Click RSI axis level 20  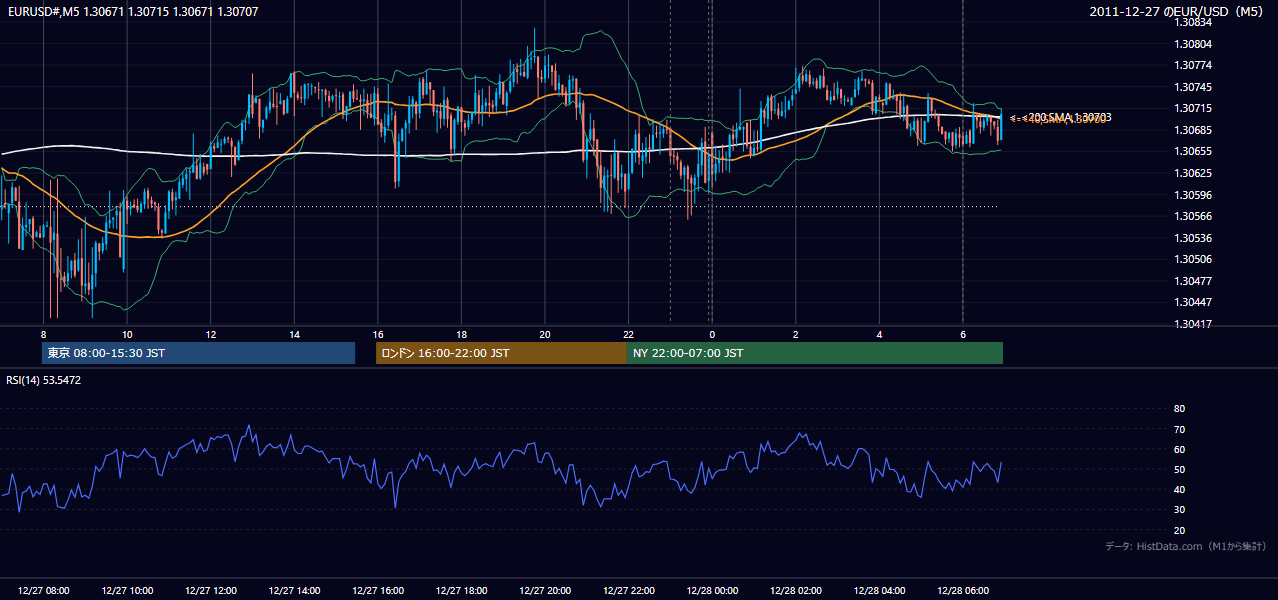(x=1179, y=530)
